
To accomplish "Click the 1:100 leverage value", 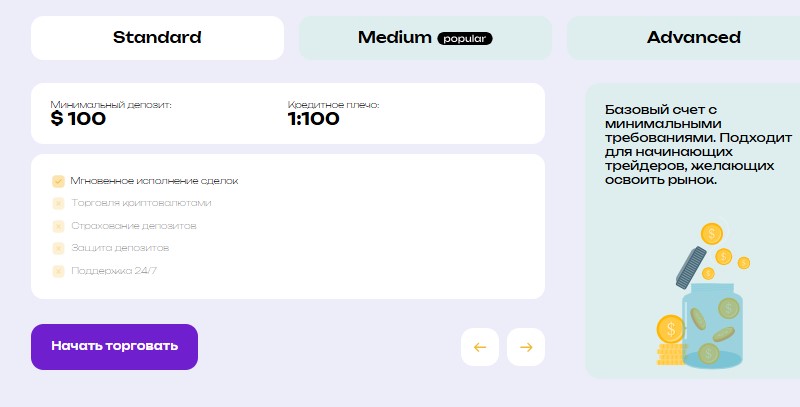I will pyautogui.click(x=313, y=119).
